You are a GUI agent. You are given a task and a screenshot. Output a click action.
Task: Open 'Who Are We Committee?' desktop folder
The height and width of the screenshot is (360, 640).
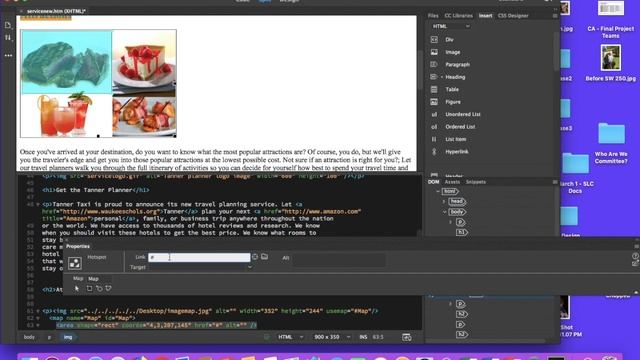(x=611, y=142)
